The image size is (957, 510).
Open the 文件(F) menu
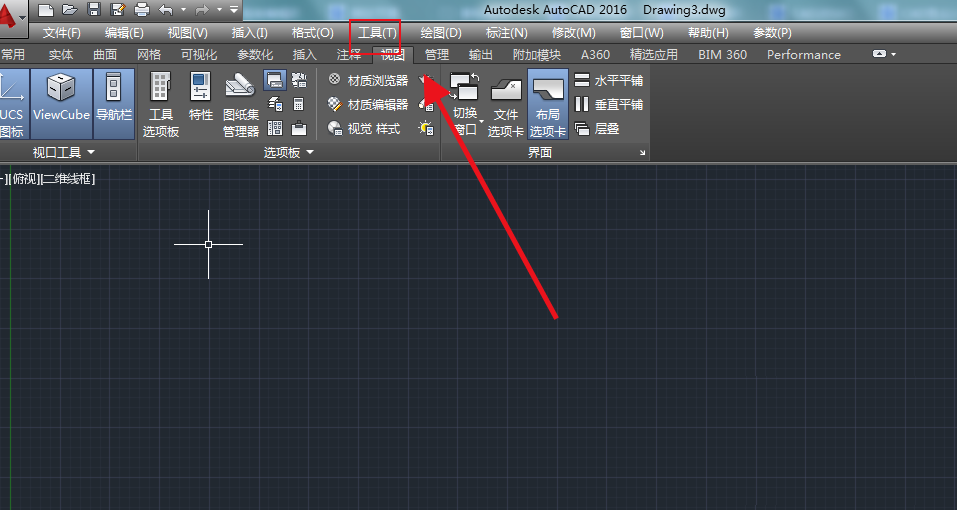click(x=62, y=33)
